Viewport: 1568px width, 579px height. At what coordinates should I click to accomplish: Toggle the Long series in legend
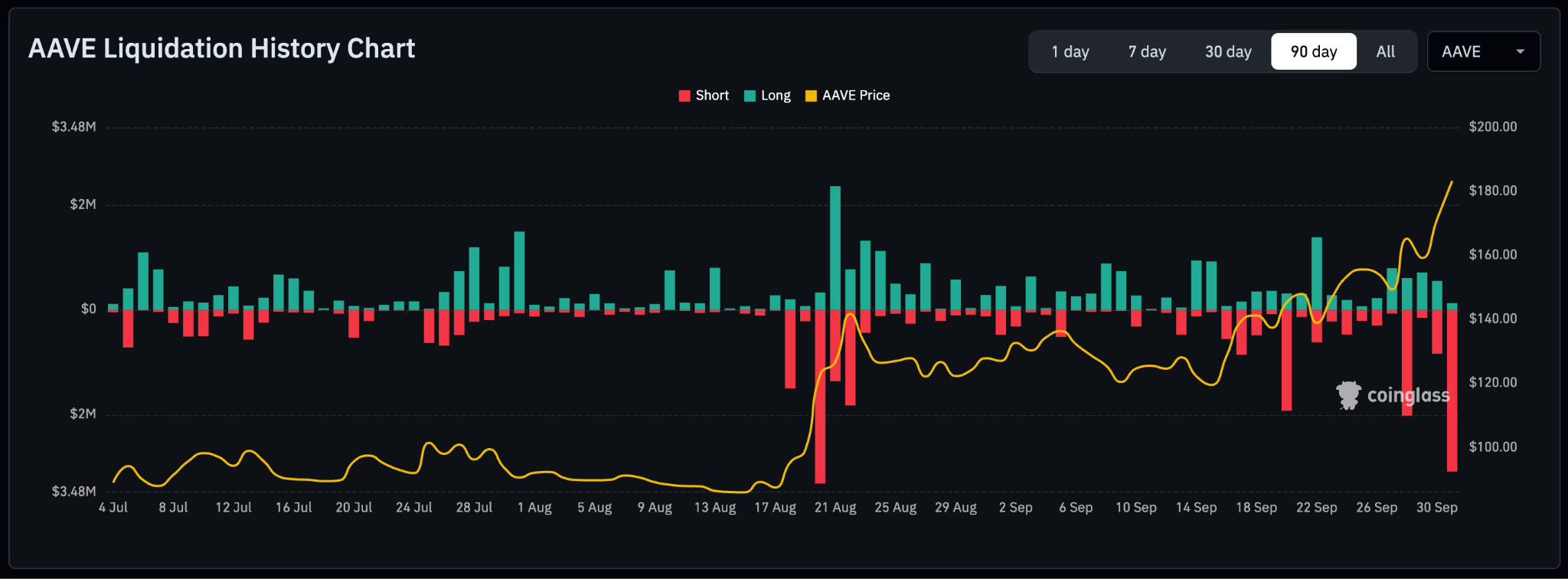pos(767,96)
